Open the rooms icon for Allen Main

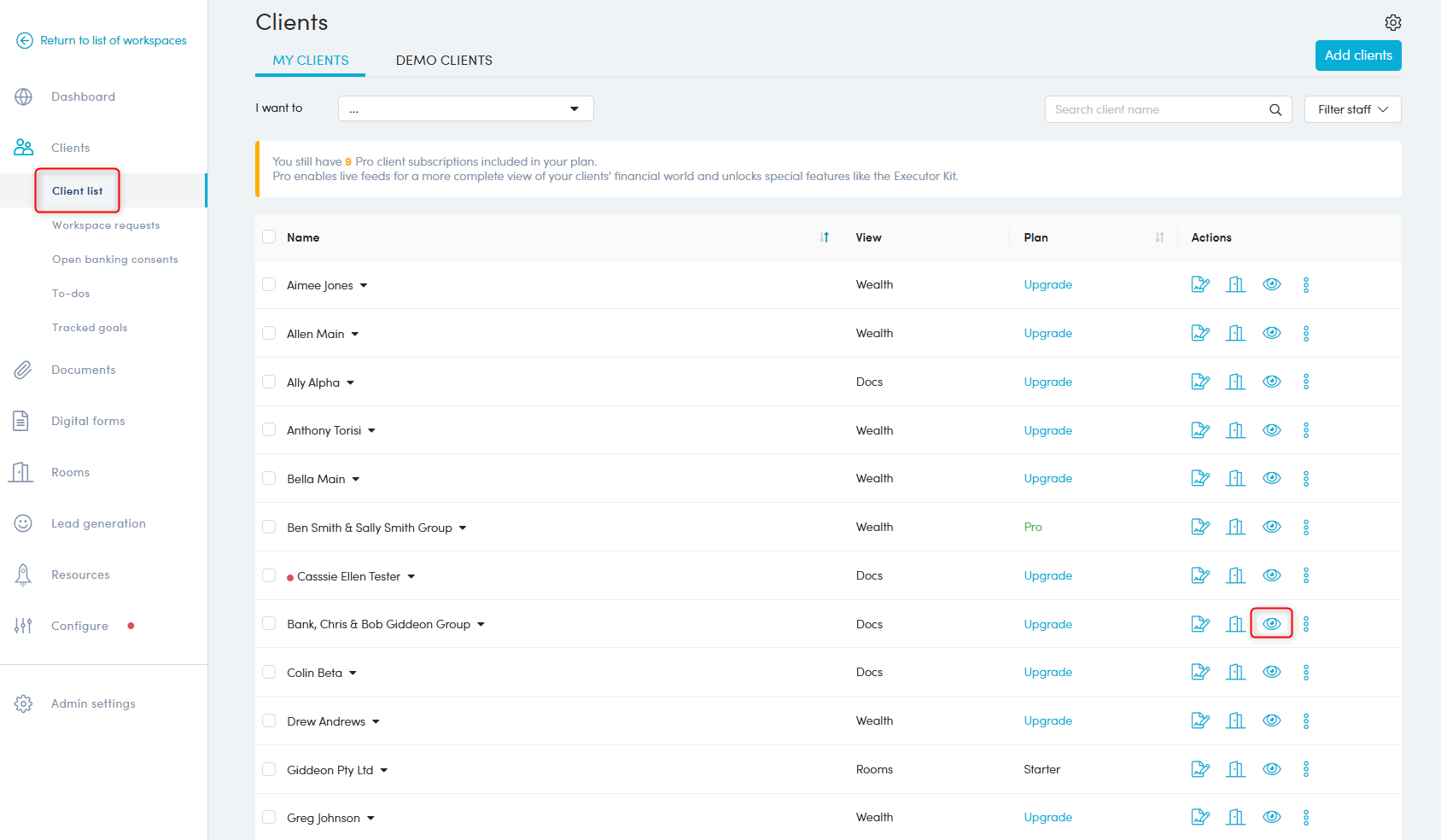point(1235,333)
